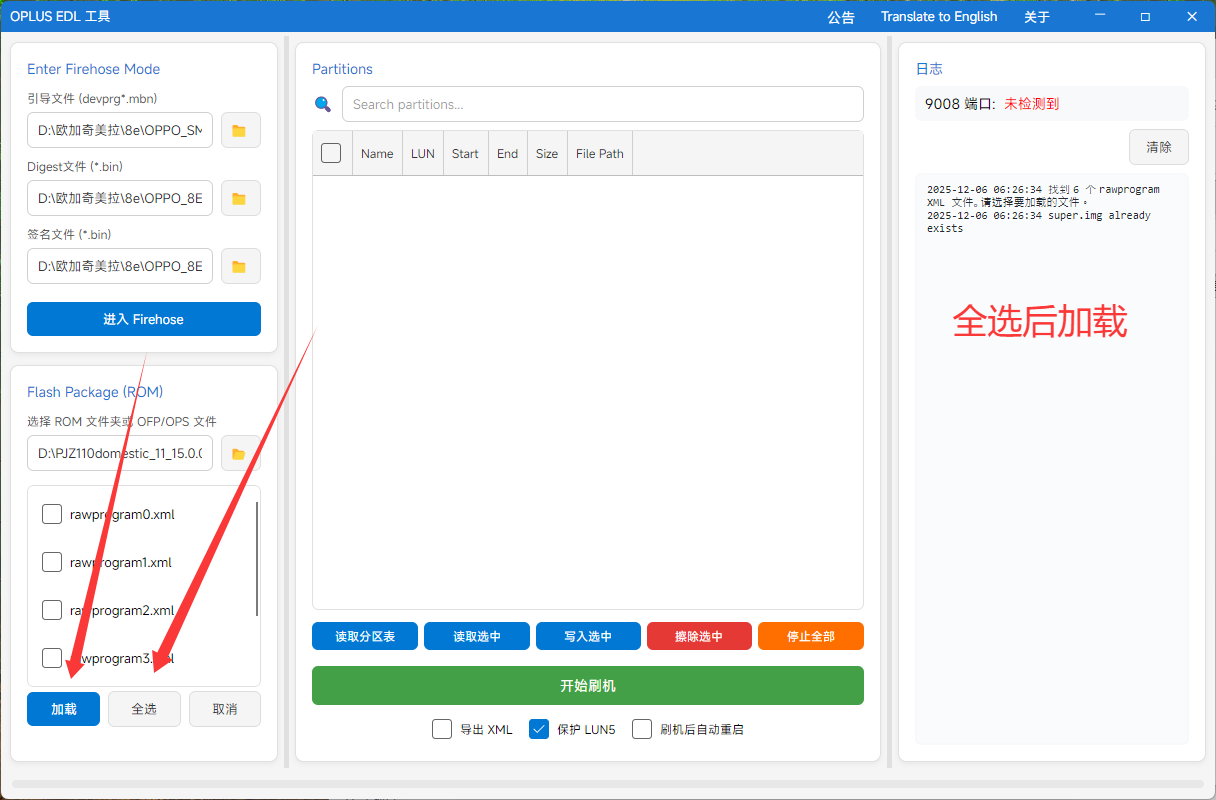Open the 关于 menu

click(1037, 17)
